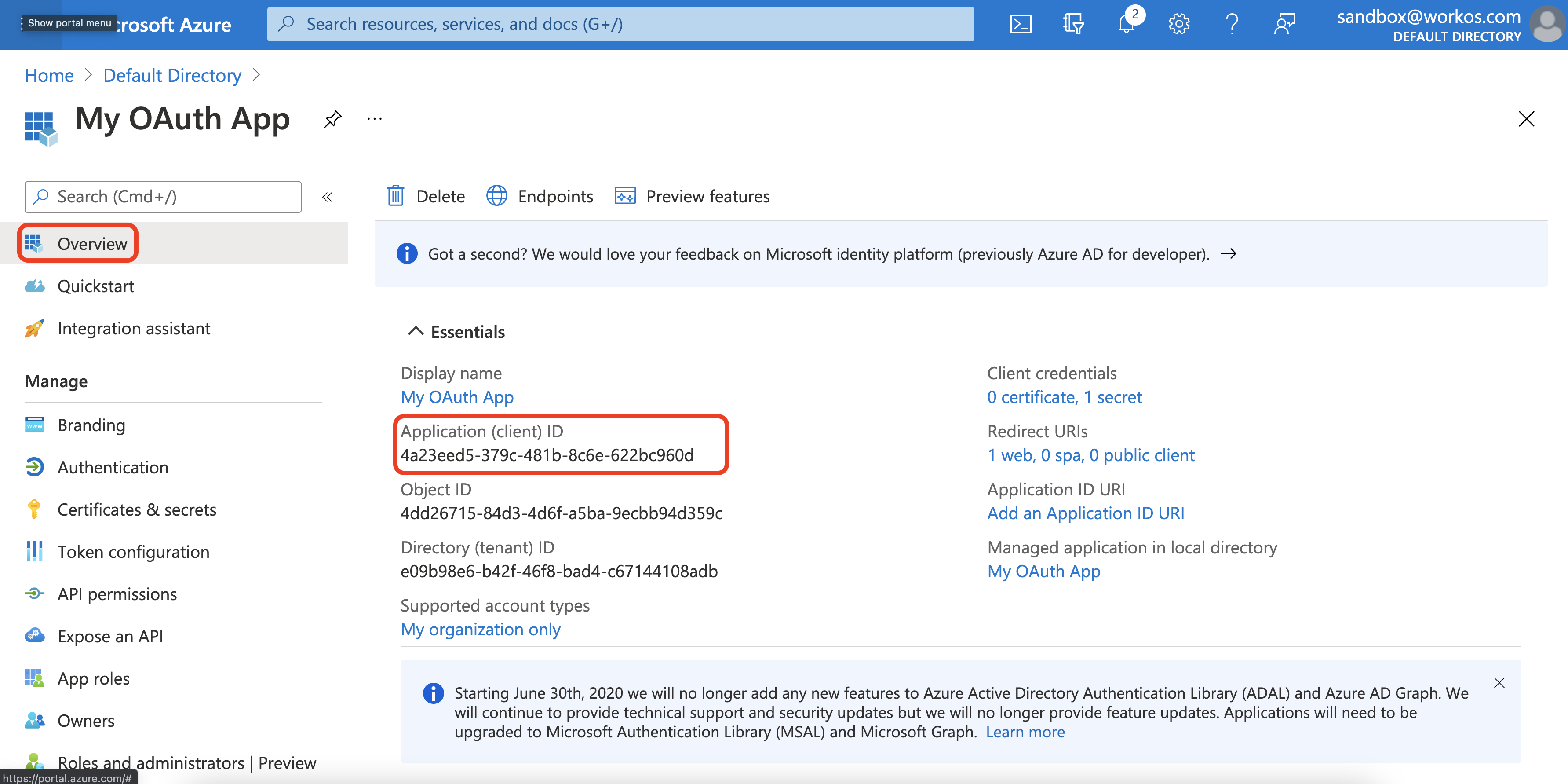The width and height of the screenshot is (1568, 784).
Task: Click the Certificates & secrets key icon
Action: pyautogui.click(x=34, y=509)
